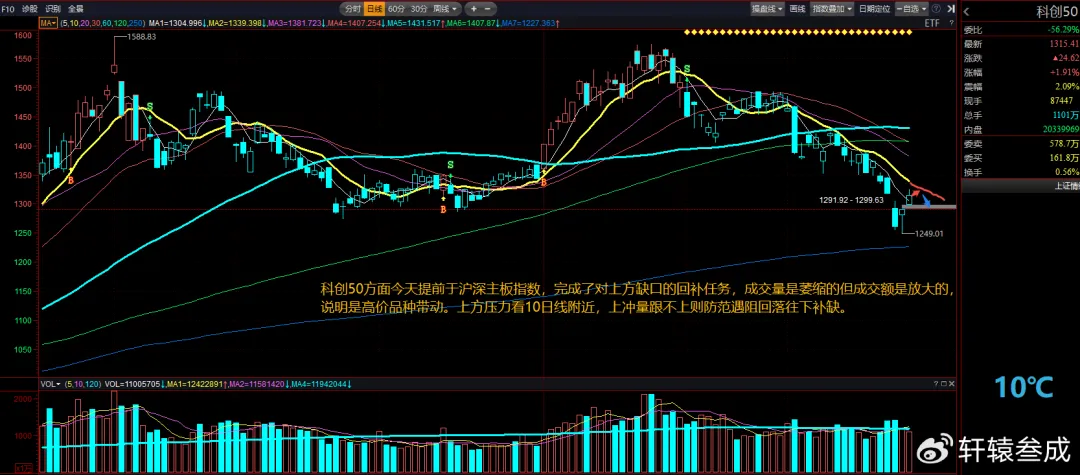Expand the 操盘线 dropdown
This screenshot has height=475, width=1080.
point(767,9)
